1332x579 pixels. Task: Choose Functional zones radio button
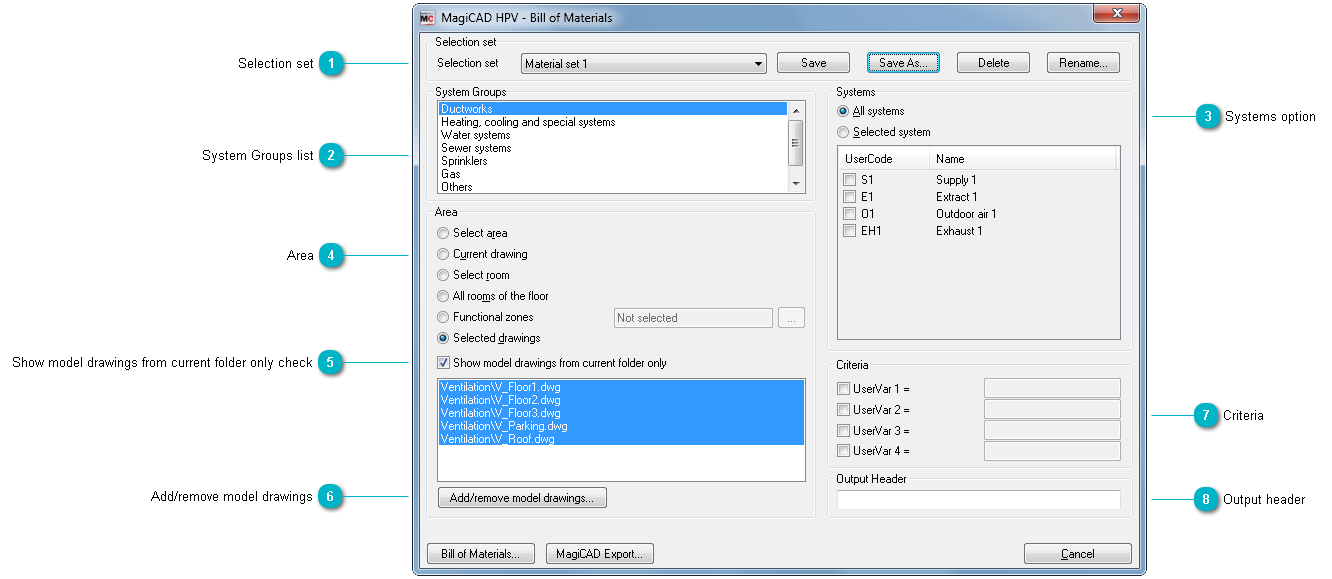pyautogui.click(x=443, y=317)
